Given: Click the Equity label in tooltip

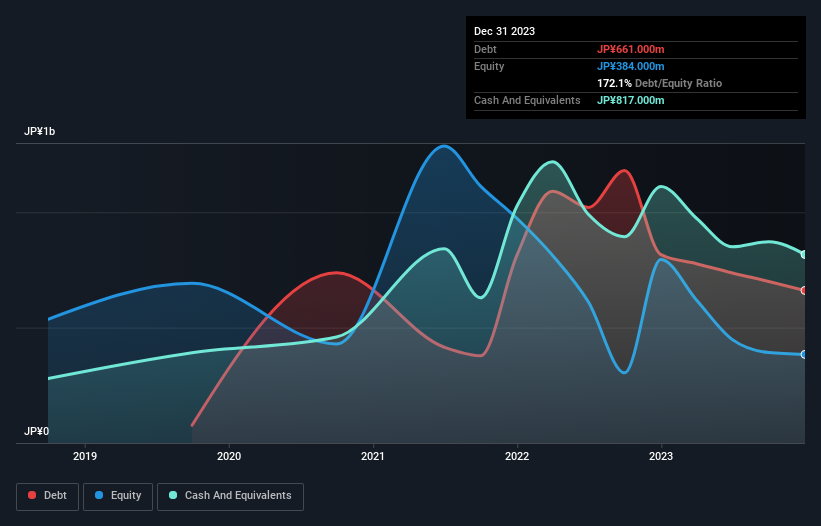Looking at the screenshot, I should click(489, 66).
